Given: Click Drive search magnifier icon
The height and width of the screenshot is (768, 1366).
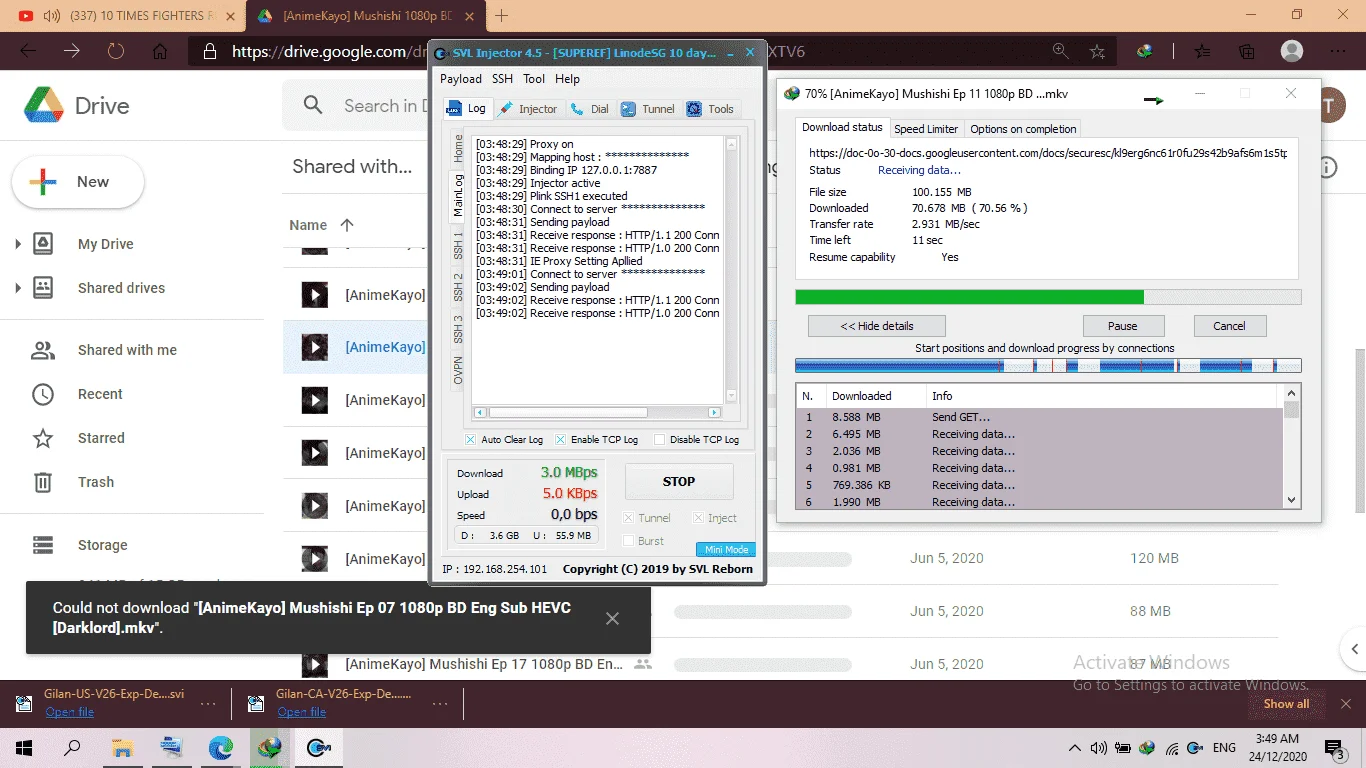Looking at the screenshot, I should pos(313,105).
